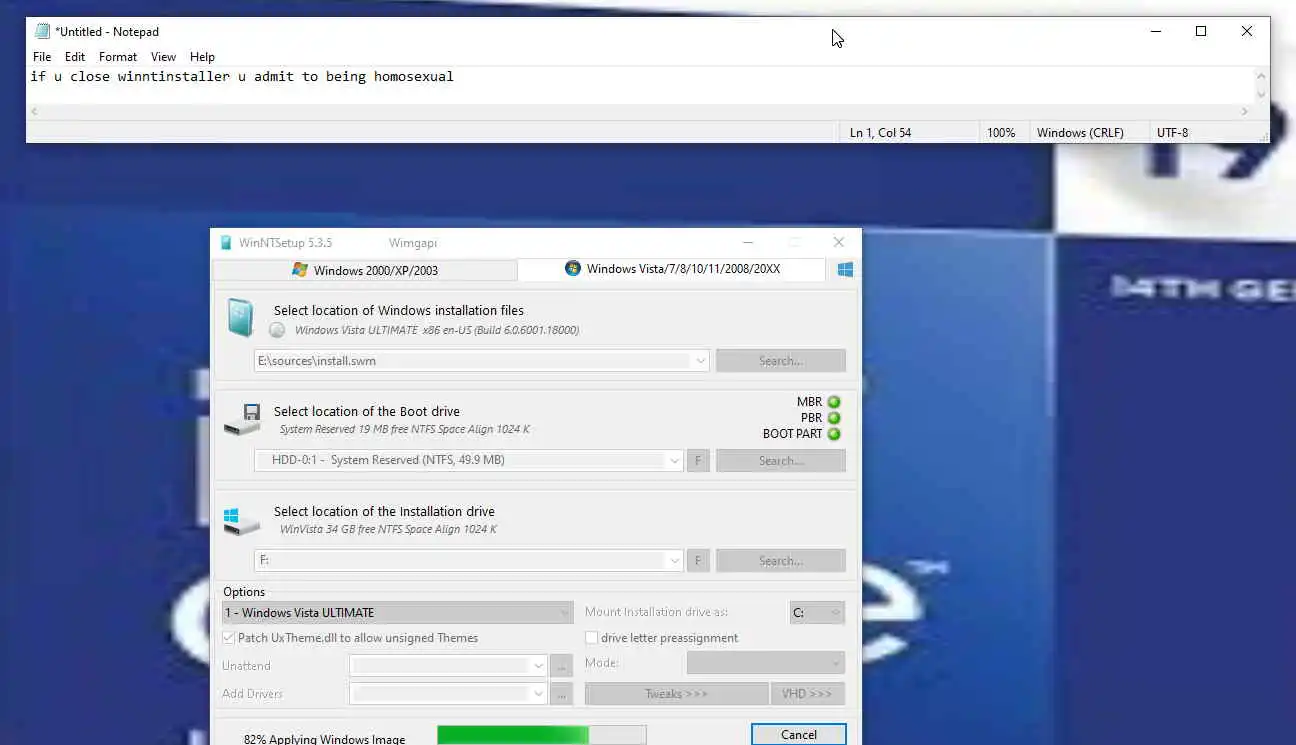Click the F button beside installation drive dropdown
This screenshot has width=1296, height=745.
[x=698, y=561]
